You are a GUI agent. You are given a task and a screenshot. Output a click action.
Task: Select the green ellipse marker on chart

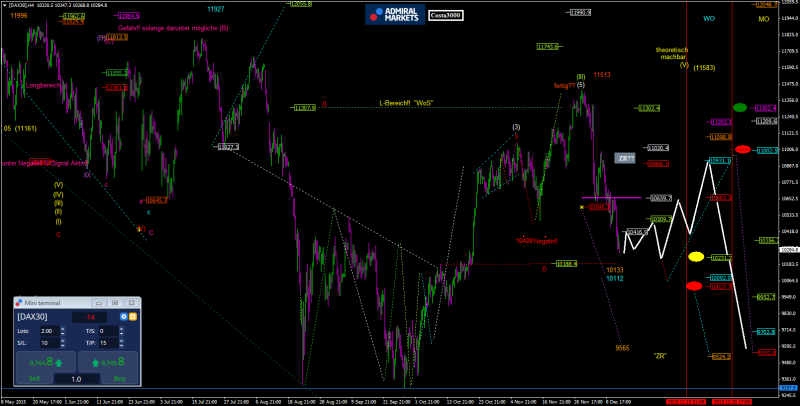(x=740, y=107)
